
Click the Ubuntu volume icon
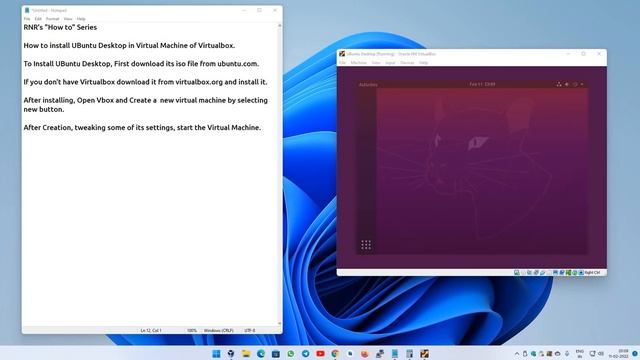point(567,84)
